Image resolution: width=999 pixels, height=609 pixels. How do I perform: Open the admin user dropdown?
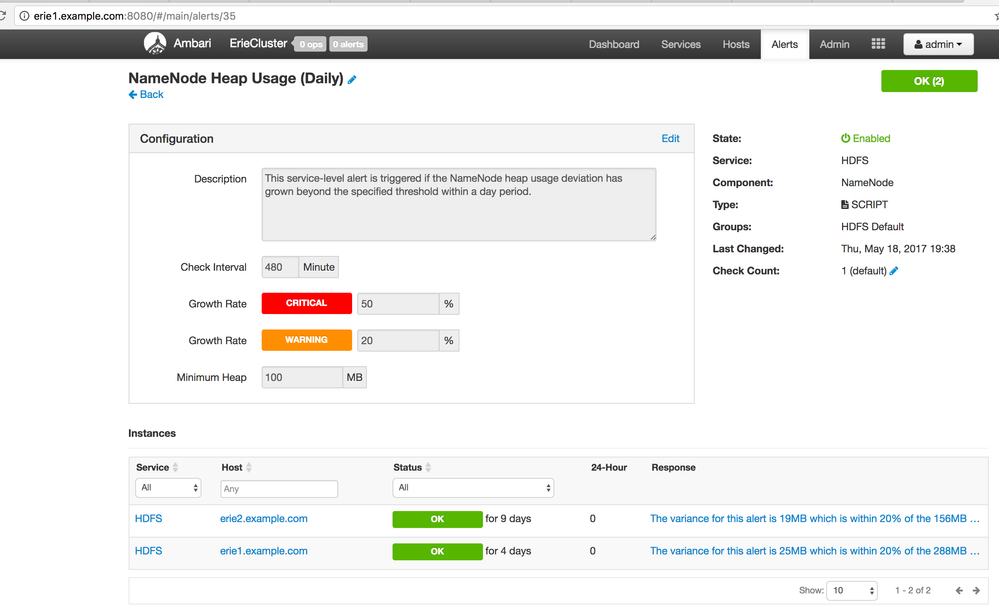[x=938, y=44]
